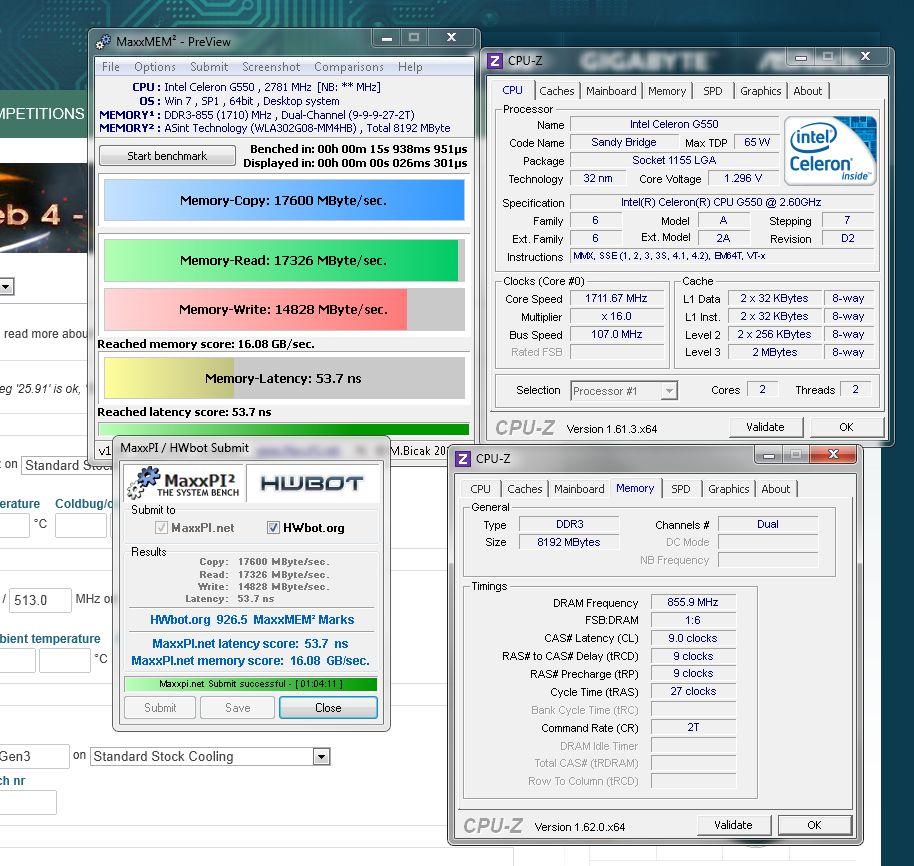Switch to Mainboard tab in upper CPU-Z
This screenshot has width=914, height=866.
611,91
